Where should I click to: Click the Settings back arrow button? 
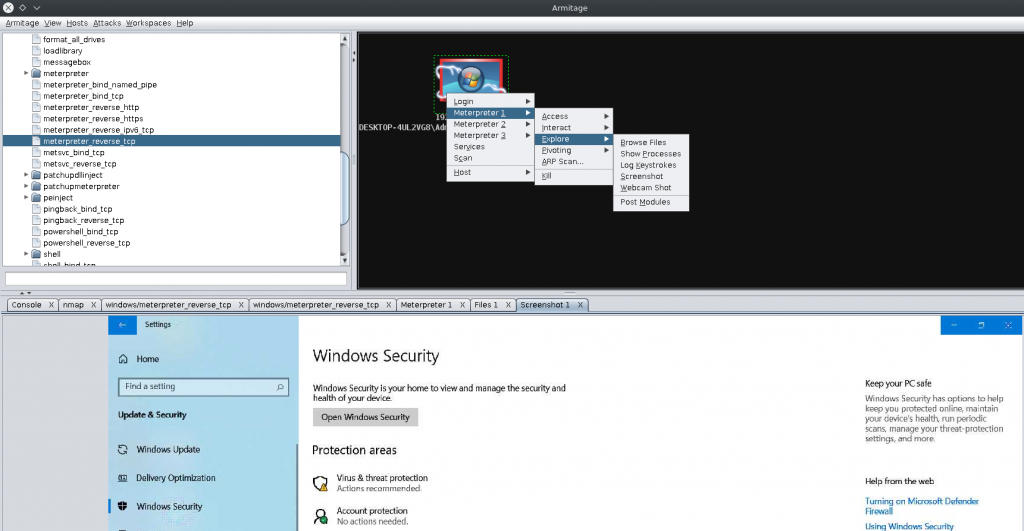click(x=122, y=325)
